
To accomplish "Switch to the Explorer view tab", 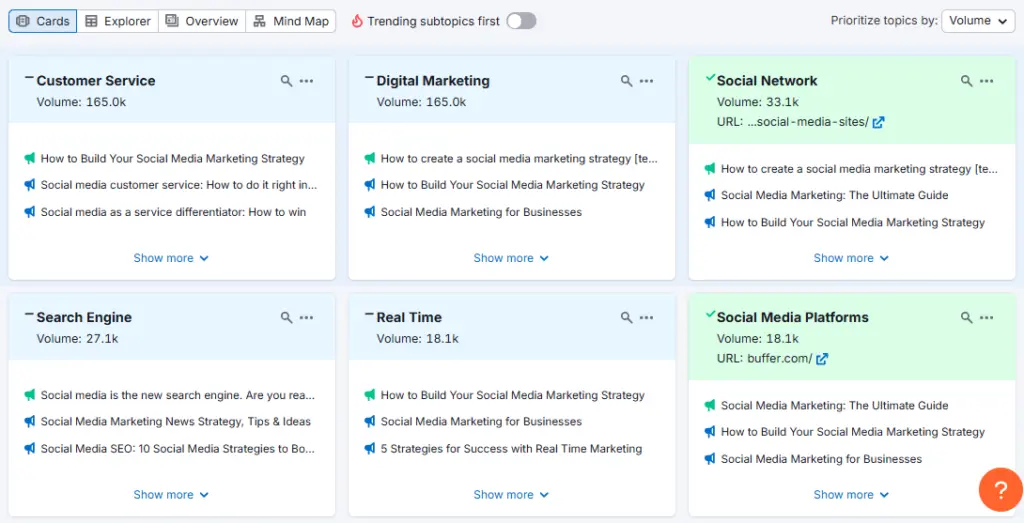I will (x=118, y=21).
